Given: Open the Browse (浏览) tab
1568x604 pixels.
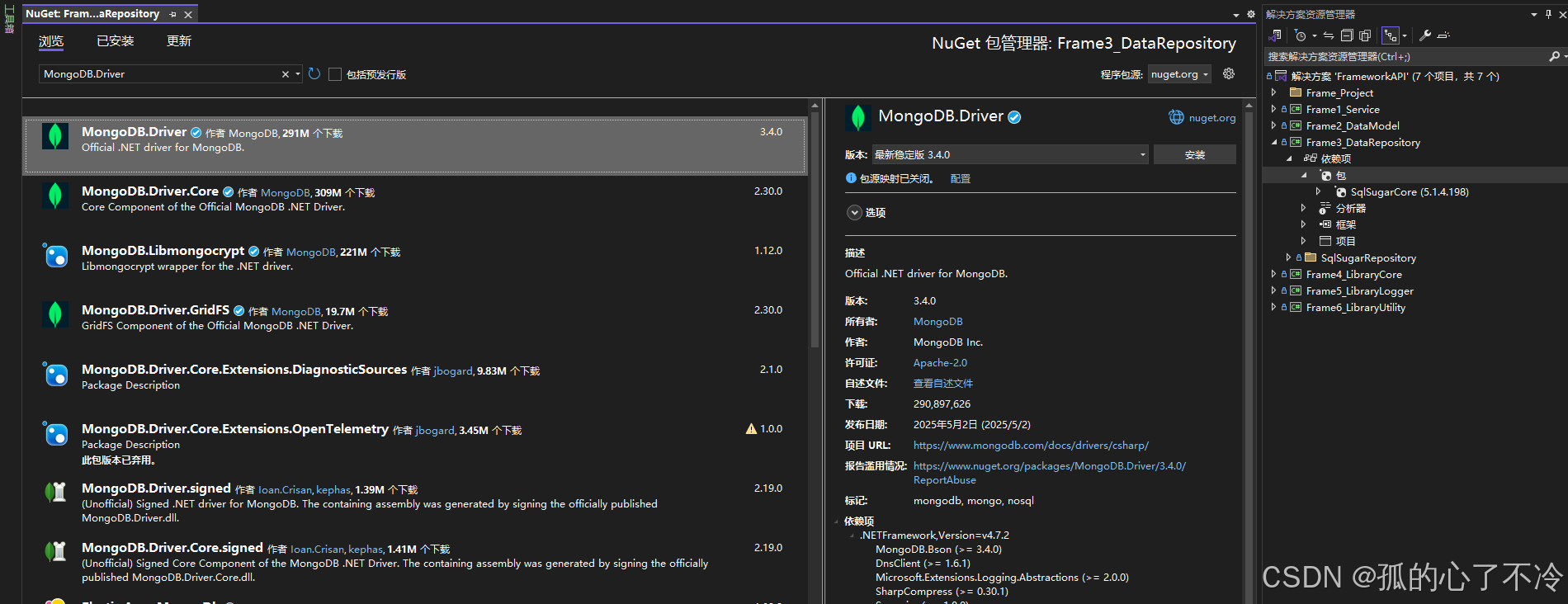Looking at the screenshot, I should [51, 41].
